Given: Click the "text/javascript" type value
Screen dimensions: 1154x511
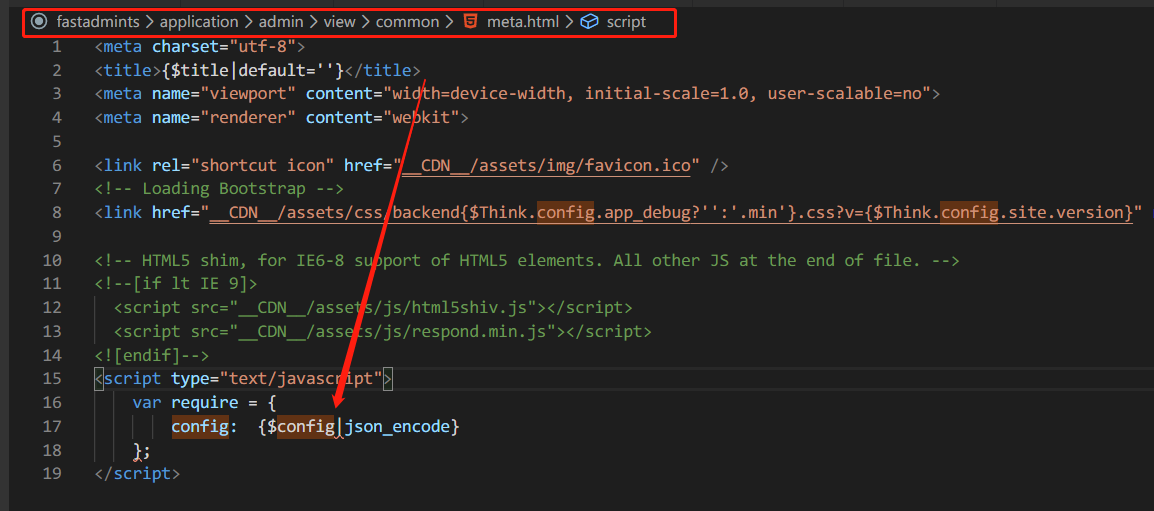Looking at the screenshot, I should coord(300,379).
